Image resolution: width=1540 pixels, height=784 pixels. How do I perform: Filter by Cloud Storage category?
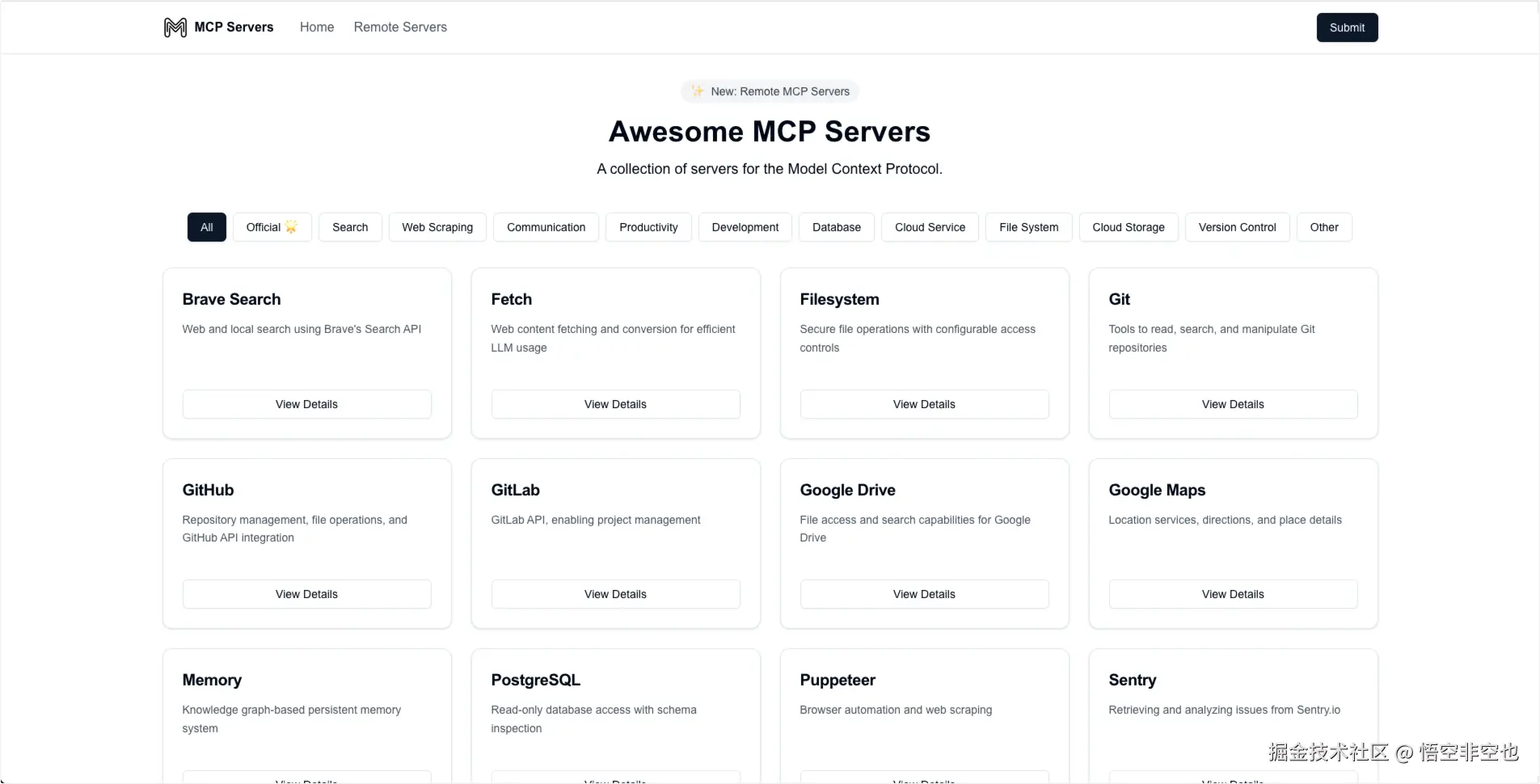pos(1129,227)
